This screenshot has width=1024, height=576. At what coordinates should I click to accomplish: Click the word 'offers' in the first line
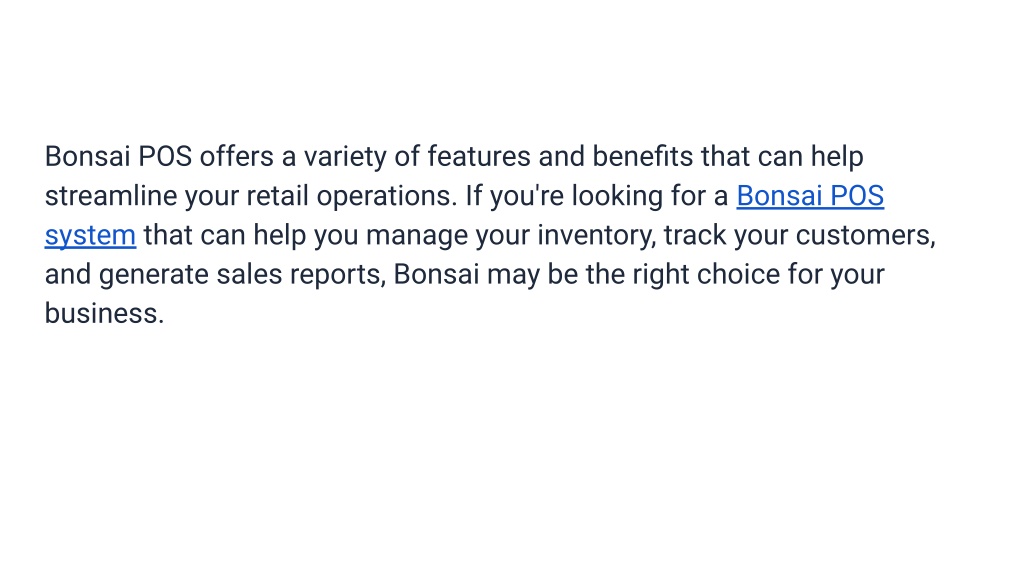coord(236,157)
